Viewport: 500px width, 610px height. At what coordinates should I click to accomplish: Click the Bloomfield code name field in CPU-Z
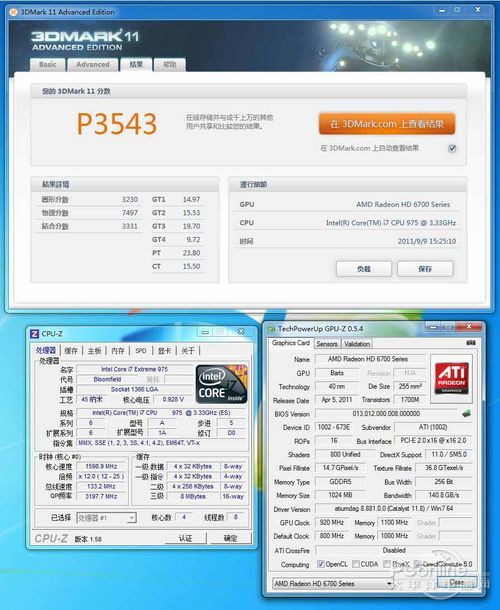(x=107, y=379)
